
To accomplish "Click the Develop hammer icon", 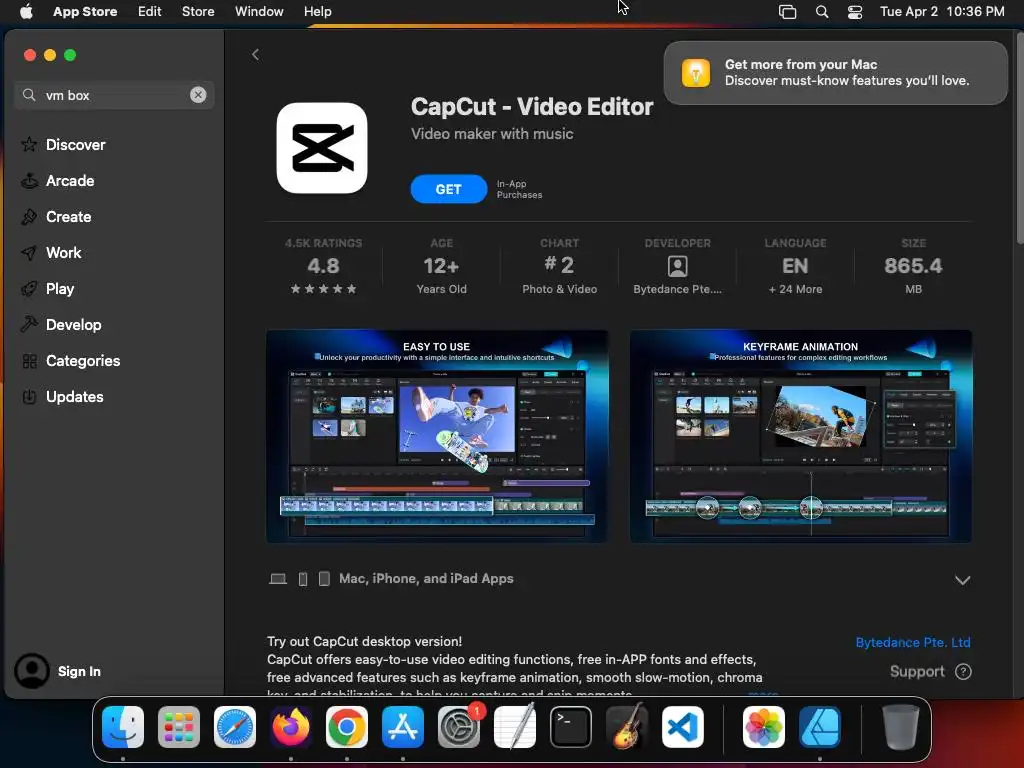I will (29, 325).
